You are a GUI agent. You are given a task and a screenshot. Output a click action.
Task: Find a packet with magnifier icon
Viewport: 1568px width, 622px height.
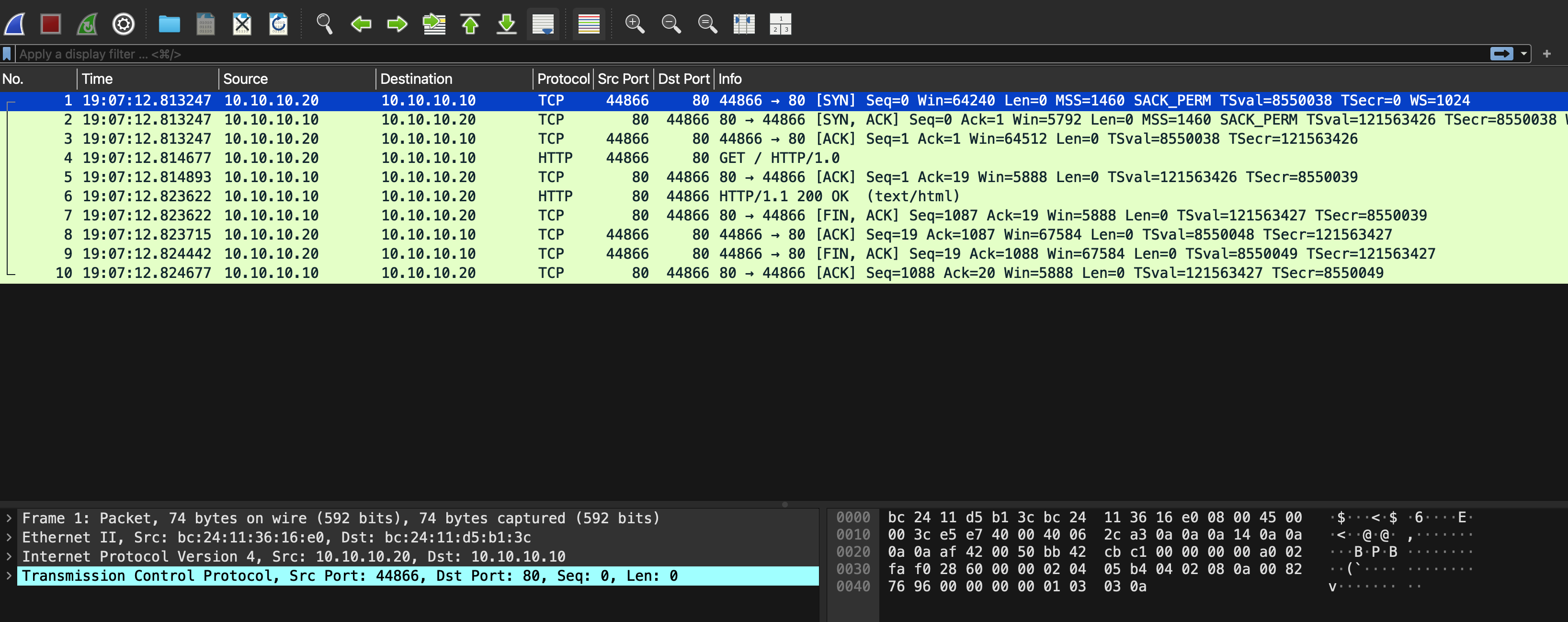(324, 24)
